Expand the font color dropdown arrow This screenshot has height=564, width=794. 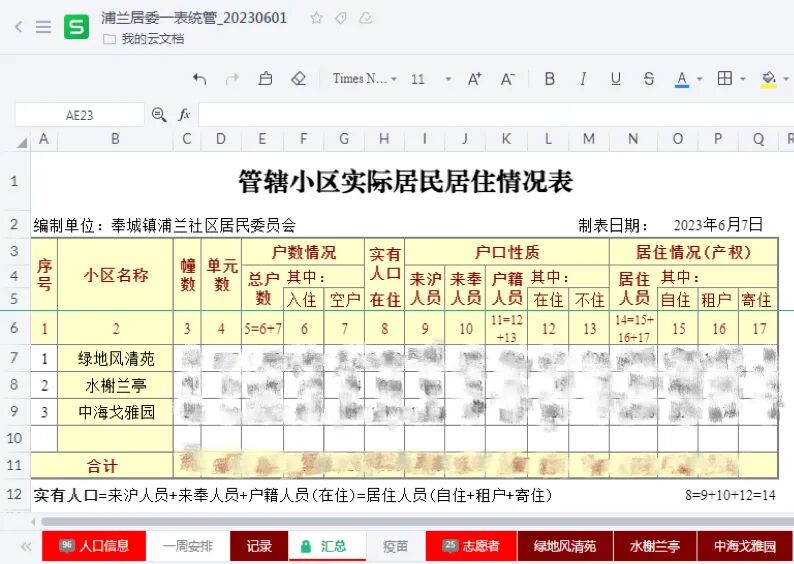pyautogui.click(x=700, y=79)
